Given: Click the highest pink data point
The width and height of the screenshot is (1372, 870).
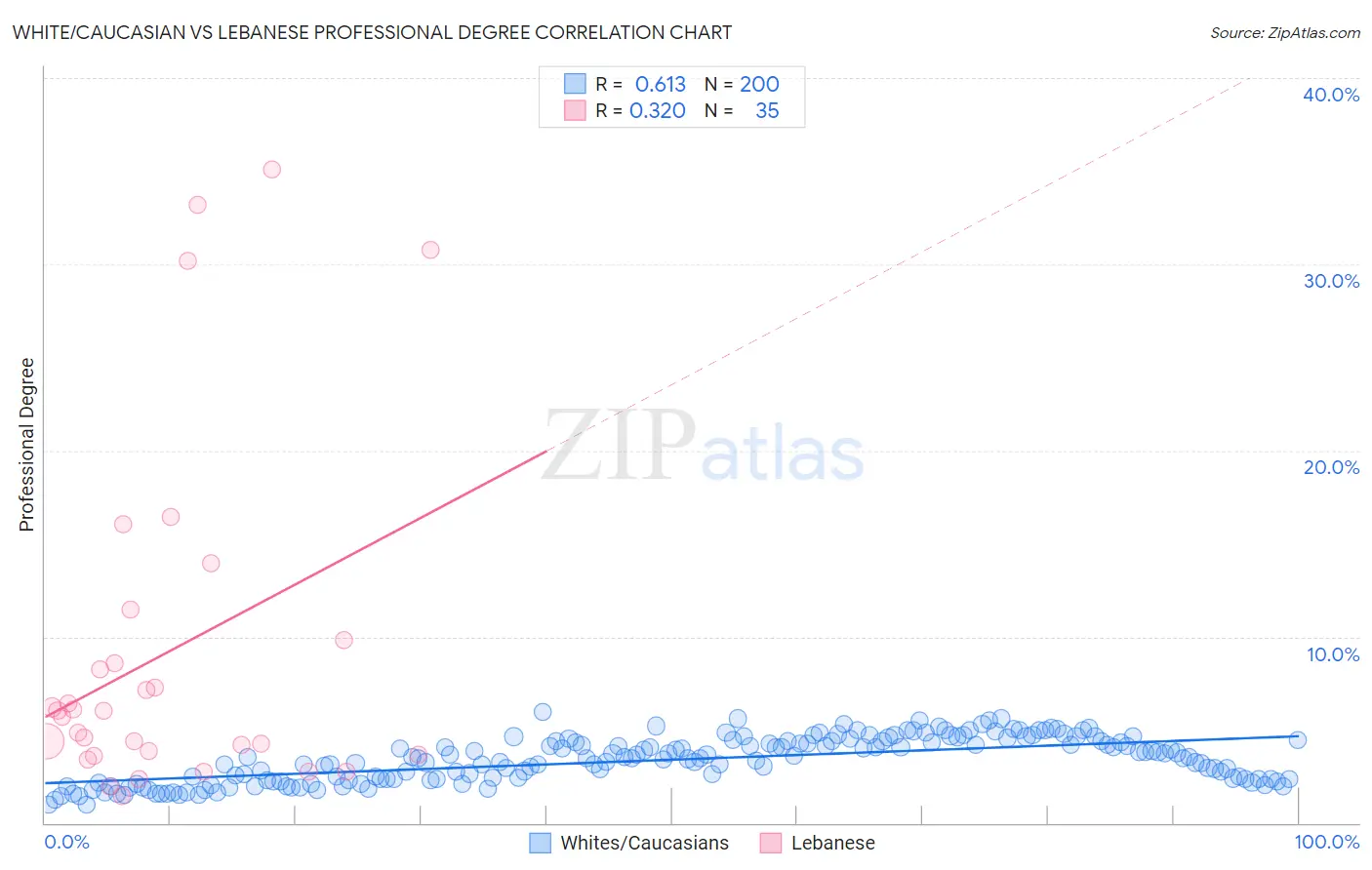Looking at the screenshot, I should coord(272,170).
